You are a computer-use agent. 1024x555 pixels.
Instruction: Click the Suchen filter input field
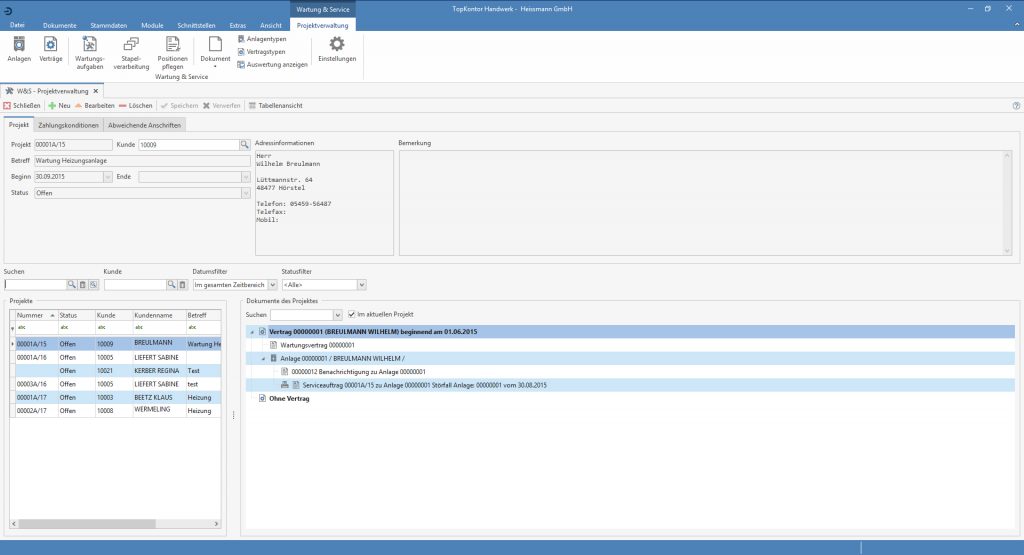[36, 285]
